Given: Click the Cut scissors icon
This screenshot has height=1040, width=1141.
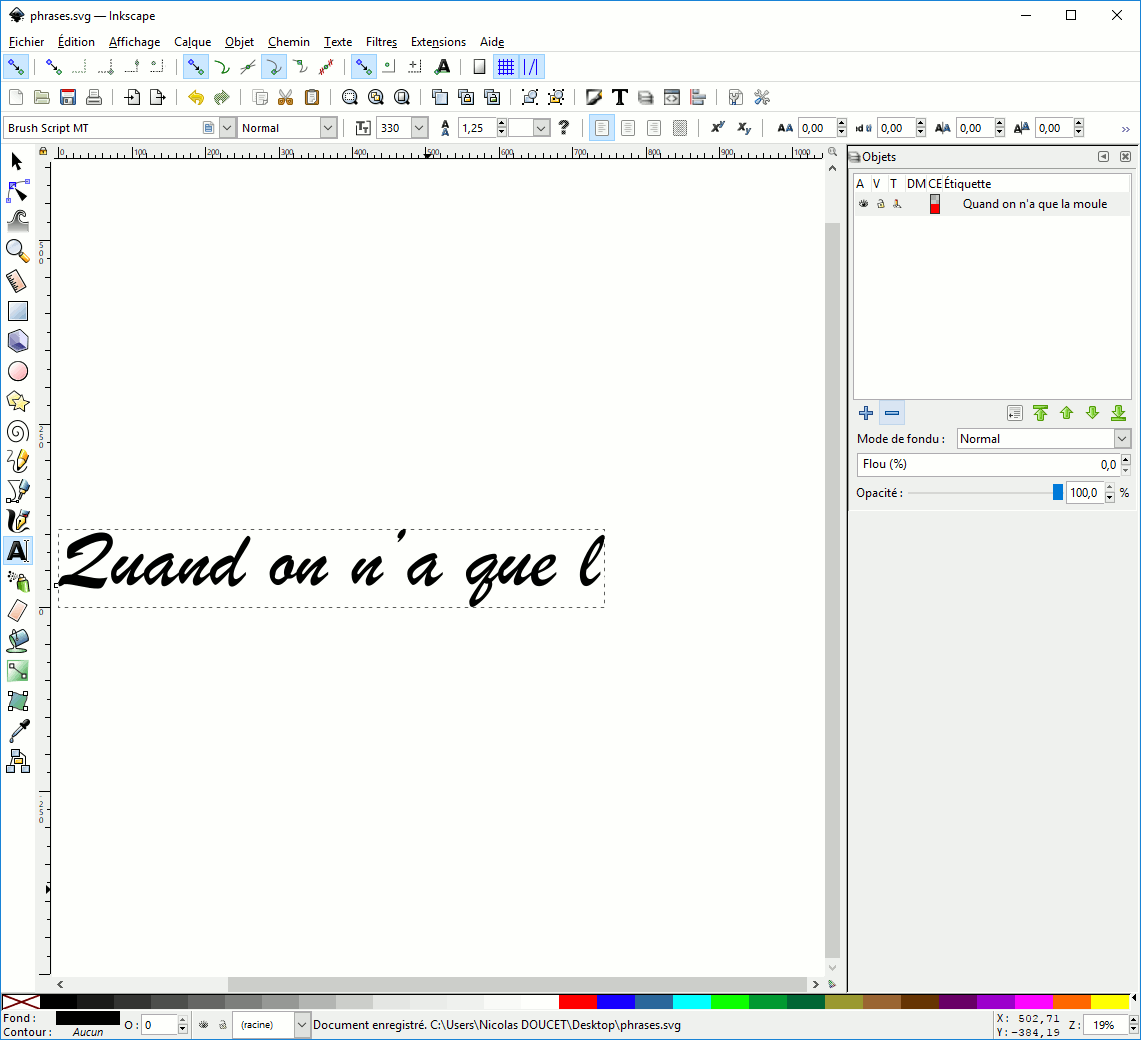Looking at the screenshot, I should pos(285,97).
